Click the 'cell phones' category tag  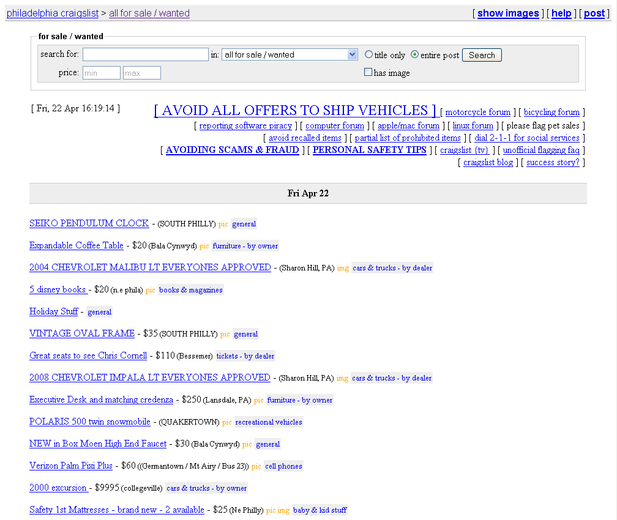(283, 466)
